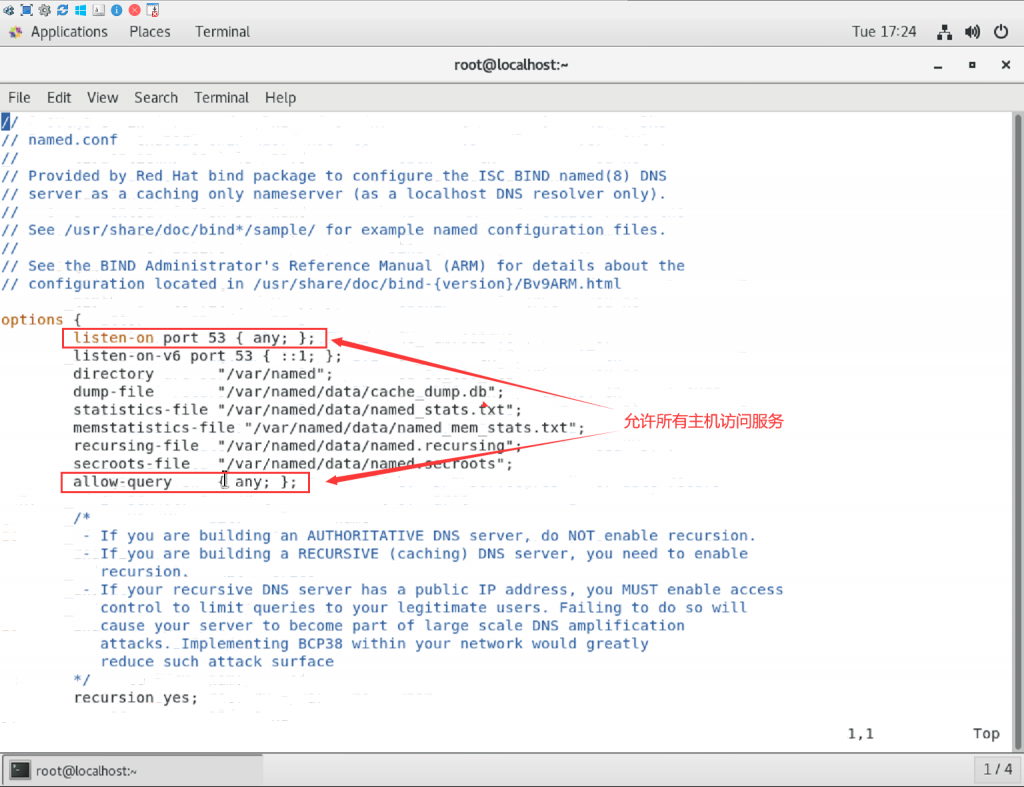Click the red disconnect icon
Viewport: 1024px width, 787px height.
click(x=135, y=10)
